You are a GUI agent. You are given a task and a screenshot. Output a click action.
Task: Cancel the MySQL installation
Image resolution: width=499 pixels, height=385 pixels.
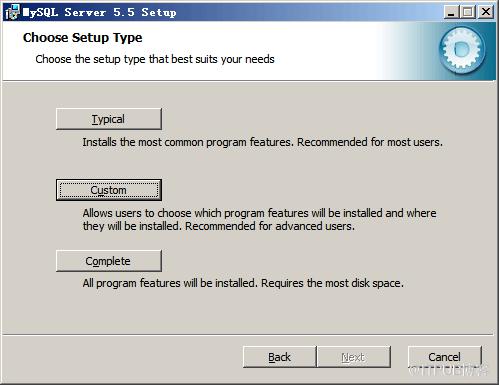click(445, 357)
